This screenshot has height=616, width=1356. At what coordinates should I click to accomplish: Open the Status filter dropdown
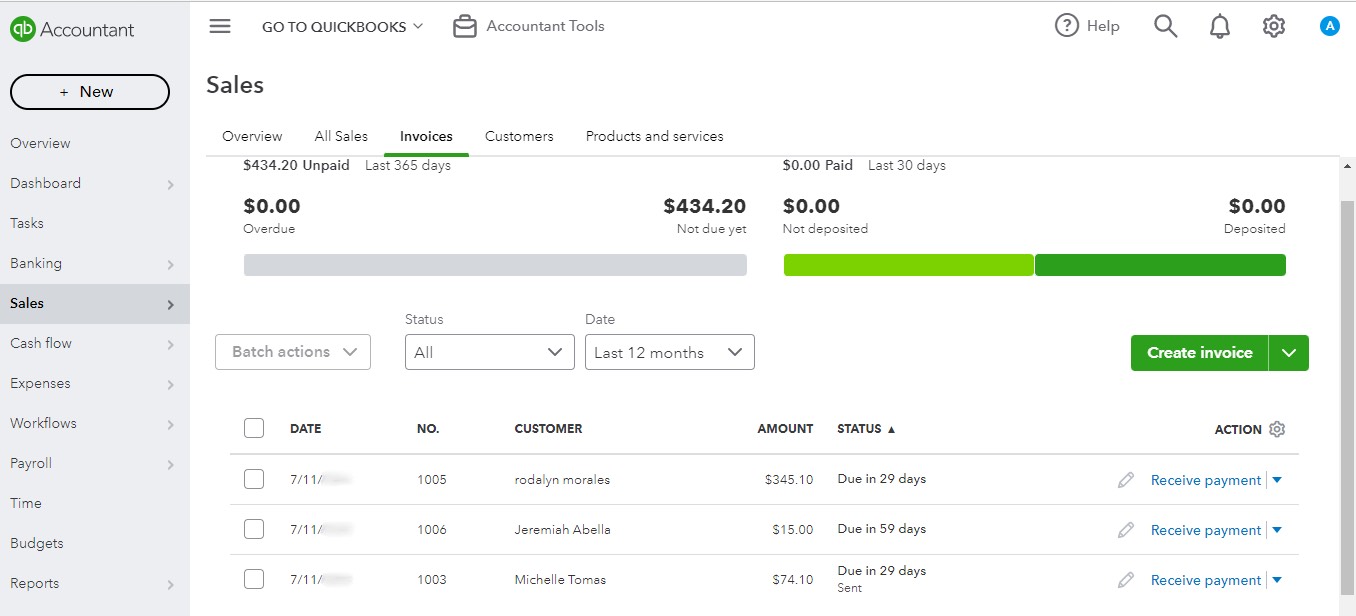click(x=489, y=352)
